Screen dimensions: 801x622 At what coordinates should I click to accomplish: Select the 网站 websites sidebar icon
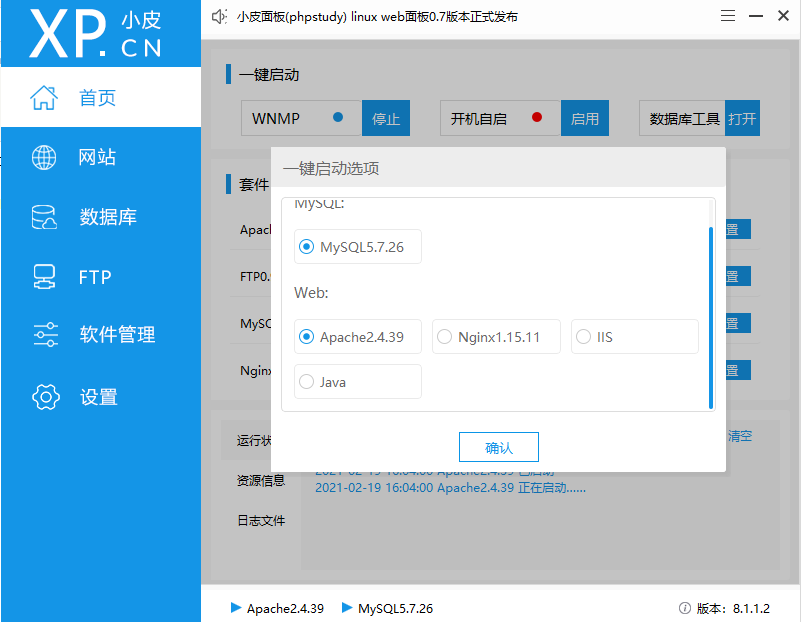point(44,157)
